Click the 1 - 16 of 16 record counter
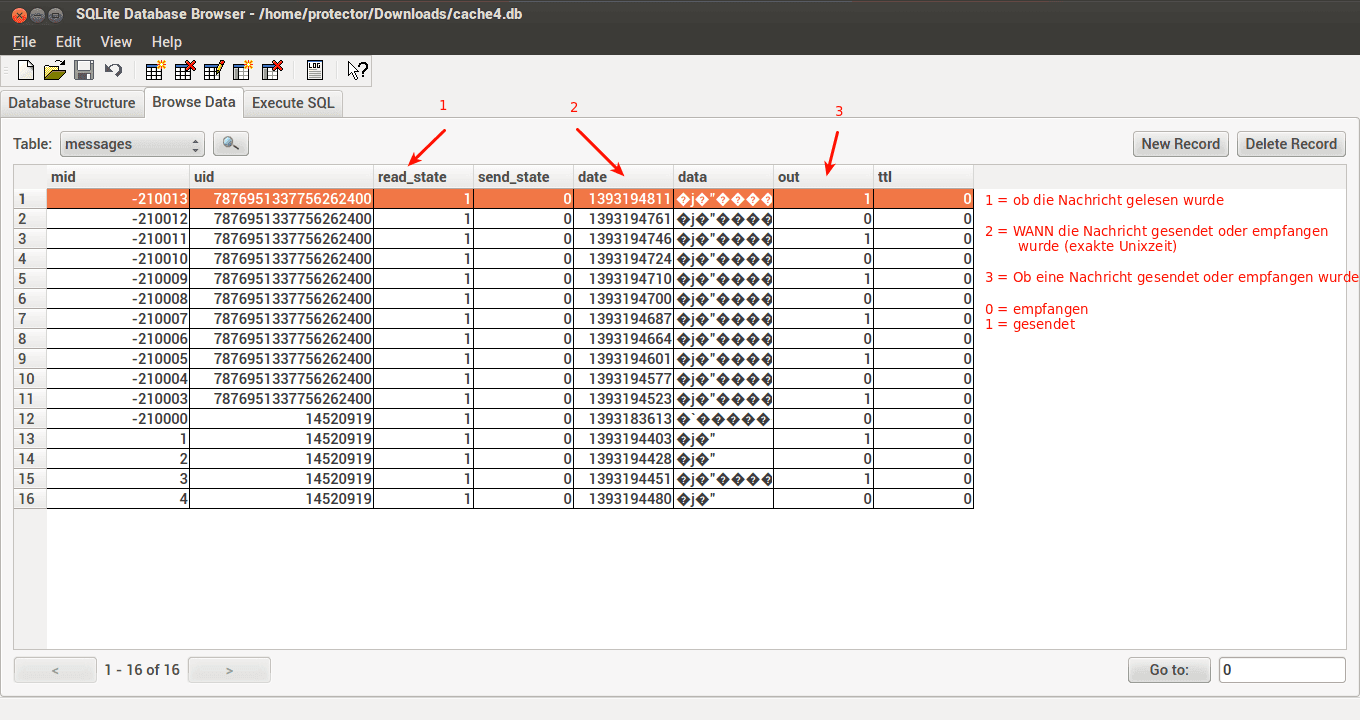The width and height of the screenshot is (1360, 720). [142, 670]
